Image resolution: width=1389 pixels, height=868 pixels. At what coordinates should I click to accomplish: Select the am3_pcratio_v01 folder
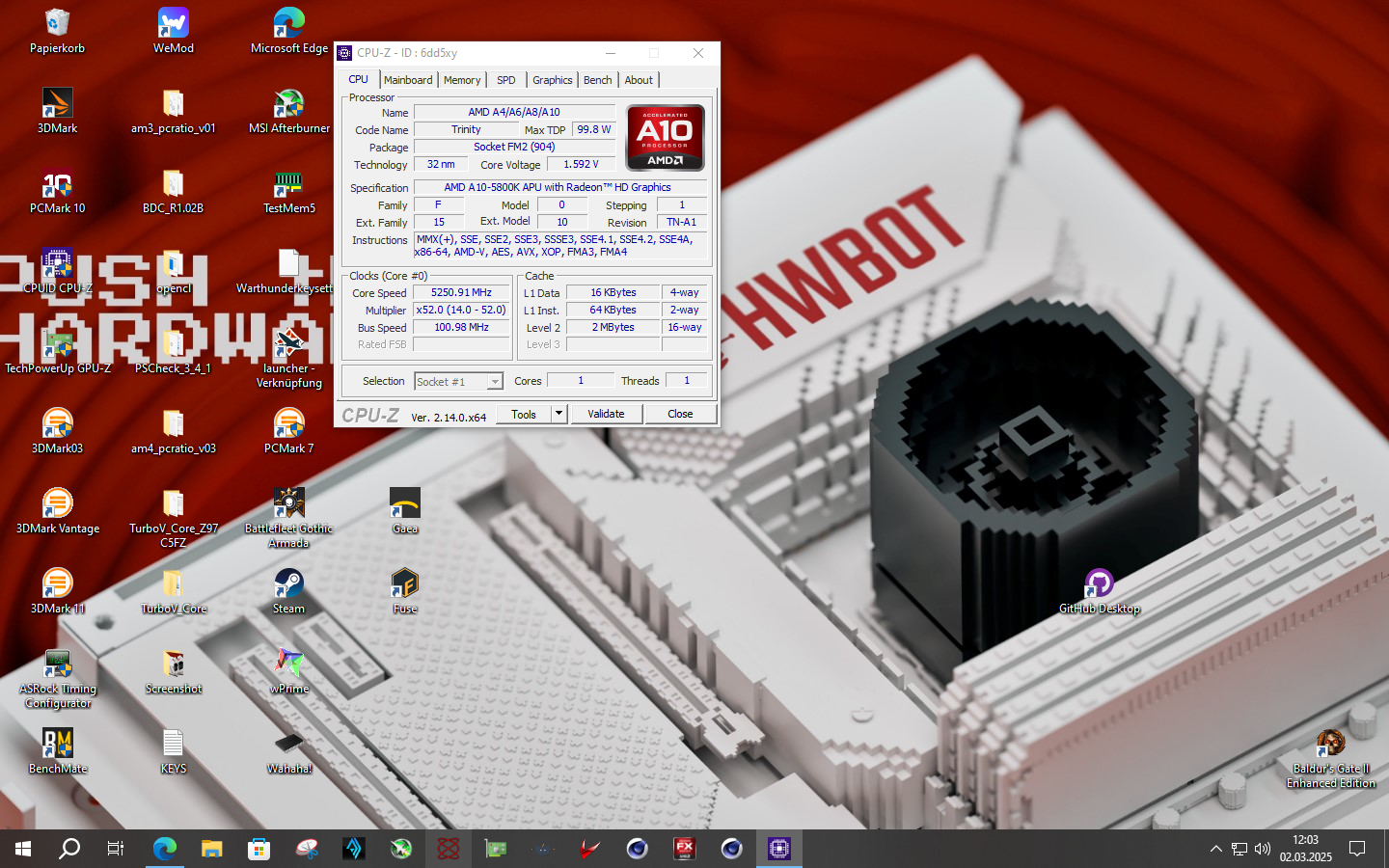[x=174, y=111]
